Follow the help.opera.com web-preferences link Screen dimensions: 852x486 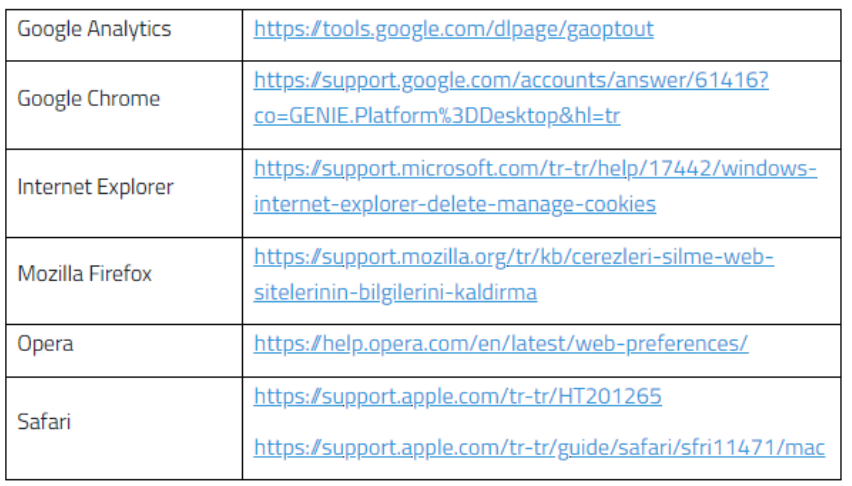coord(500,344)
